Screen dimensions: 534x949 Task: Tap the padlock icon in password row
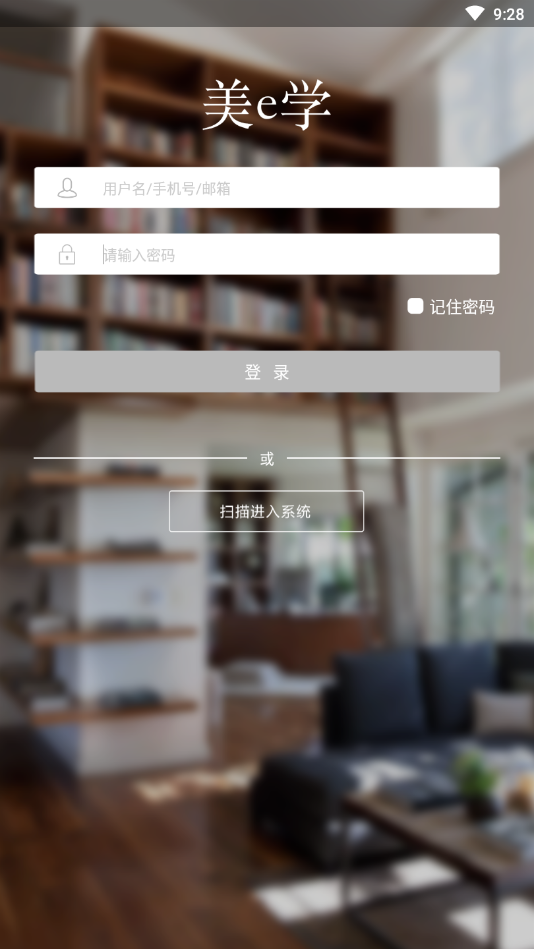click(67, 254)
